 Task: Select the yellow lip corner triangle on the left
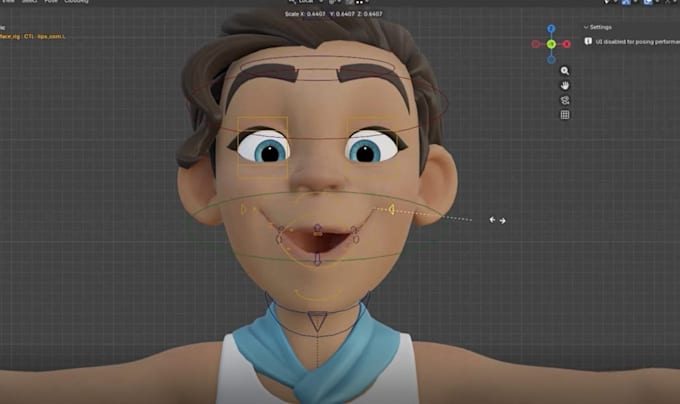click(x=243, y=210)
